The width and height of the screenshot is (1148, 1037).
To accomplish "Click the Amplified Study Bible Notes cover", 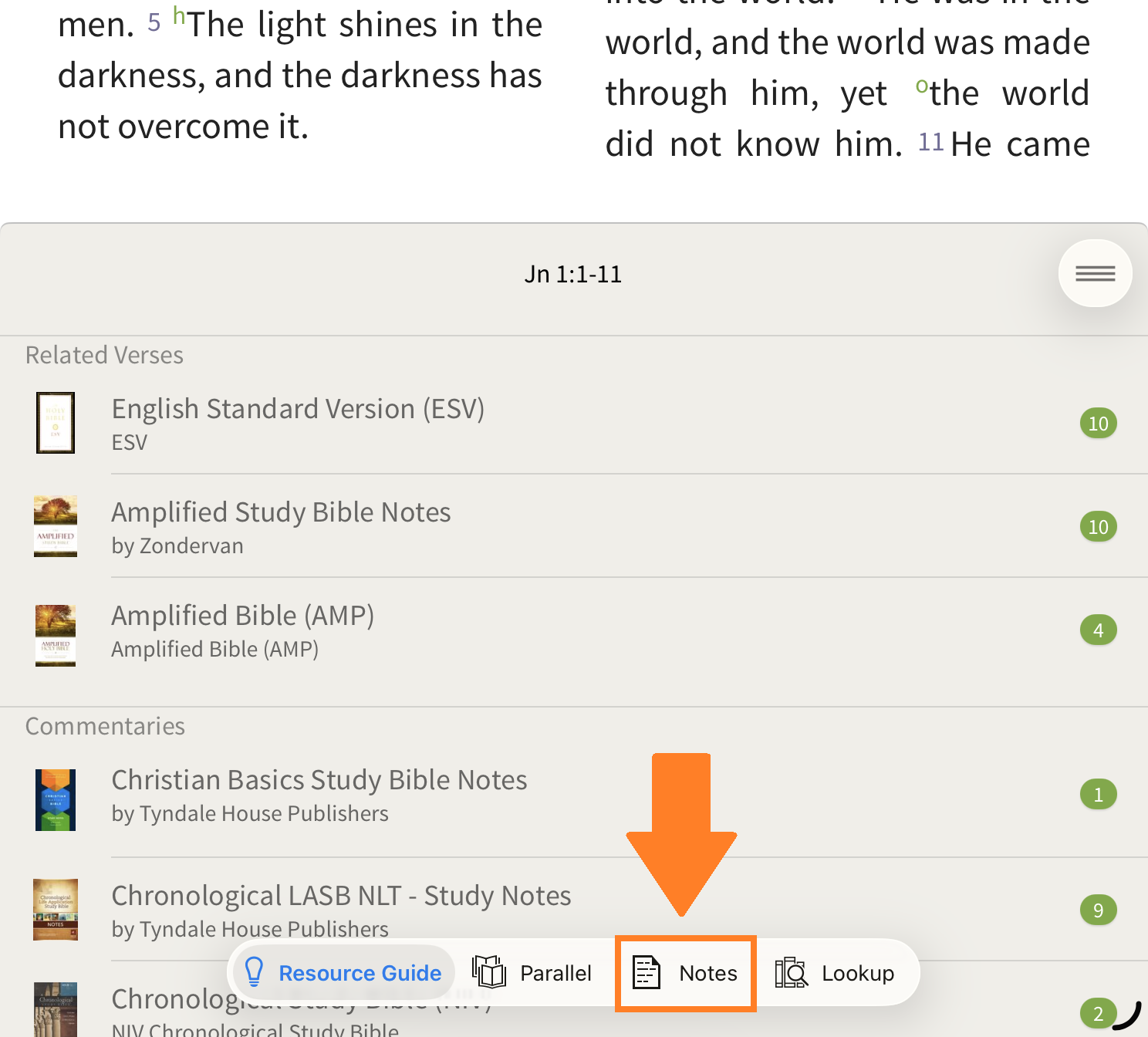I will [56, 526].
